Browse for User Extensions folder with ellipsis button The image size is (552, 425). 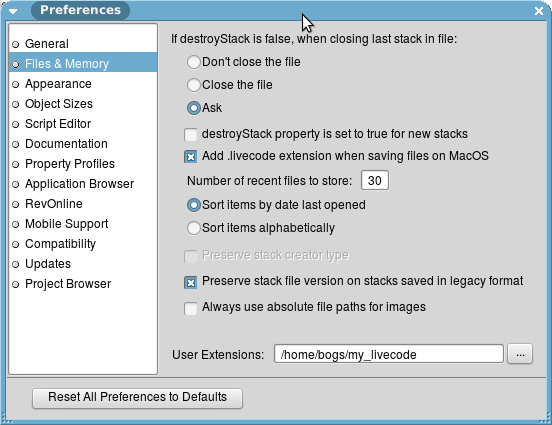[520, 354]
